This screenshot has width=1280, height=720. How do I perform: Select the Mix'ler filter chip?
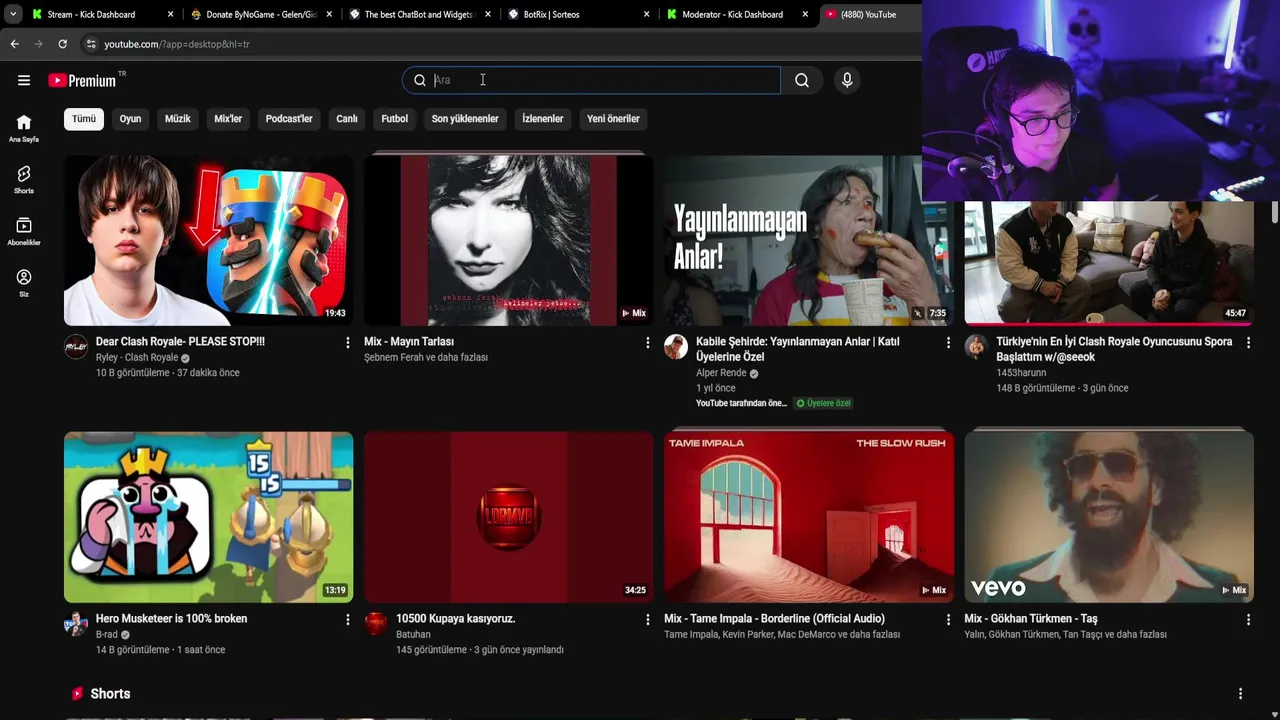pyautogui.click(x=228, y=119)
